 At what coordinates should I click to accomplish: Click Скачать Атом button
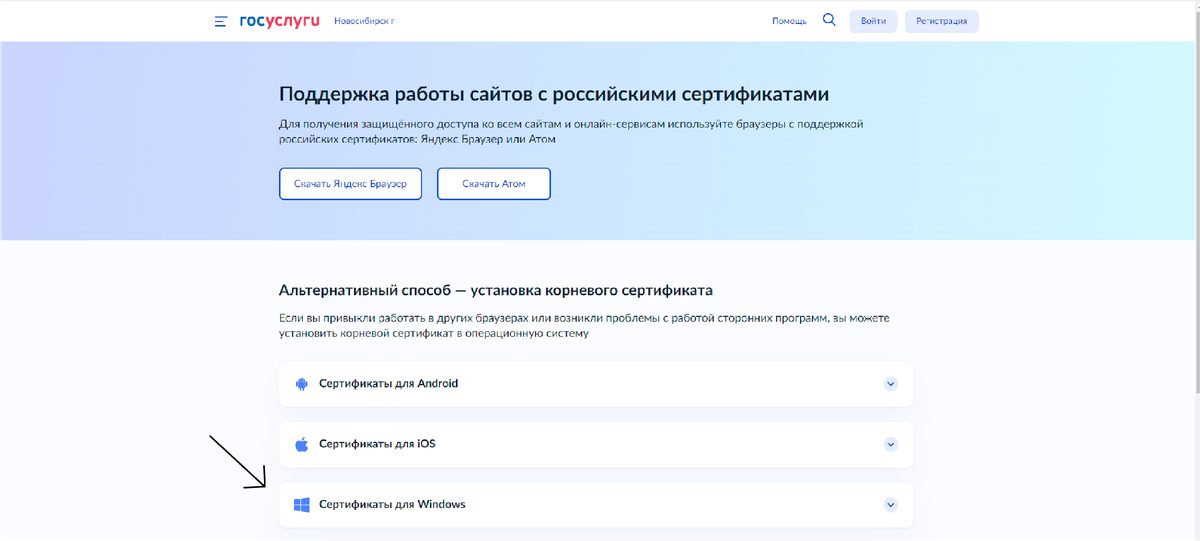(x=494, y=184)
